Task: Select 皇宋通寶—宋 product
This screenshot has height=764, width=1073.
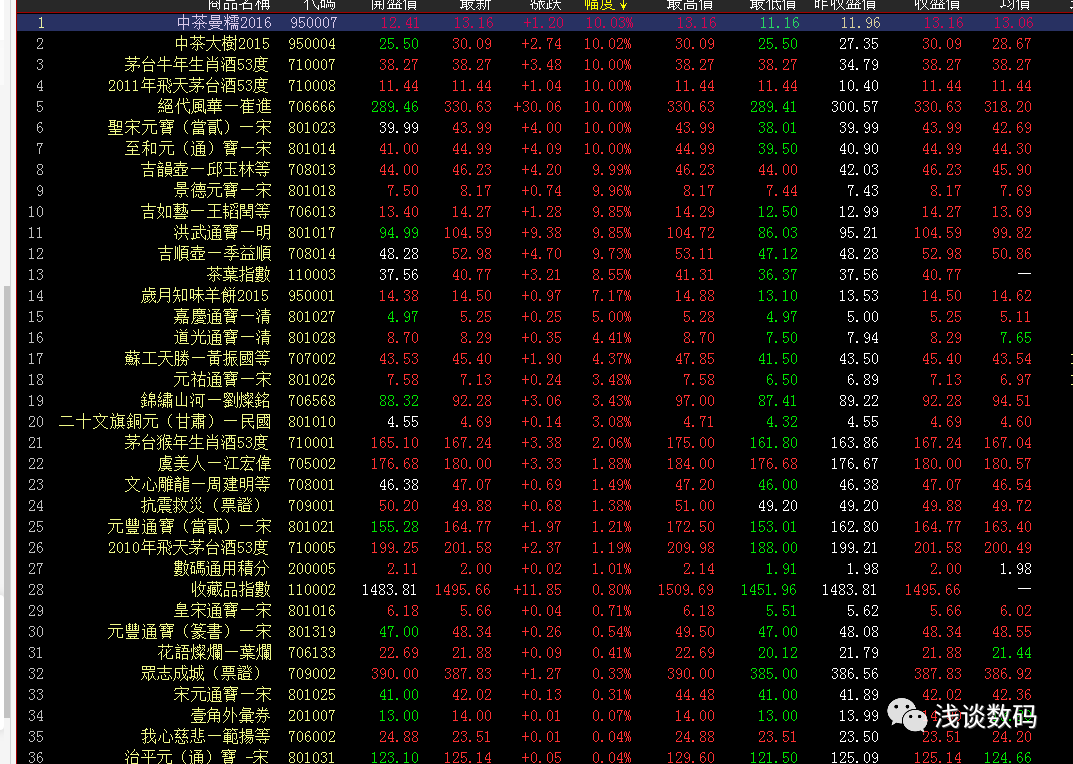Action: tap(222, 611)
